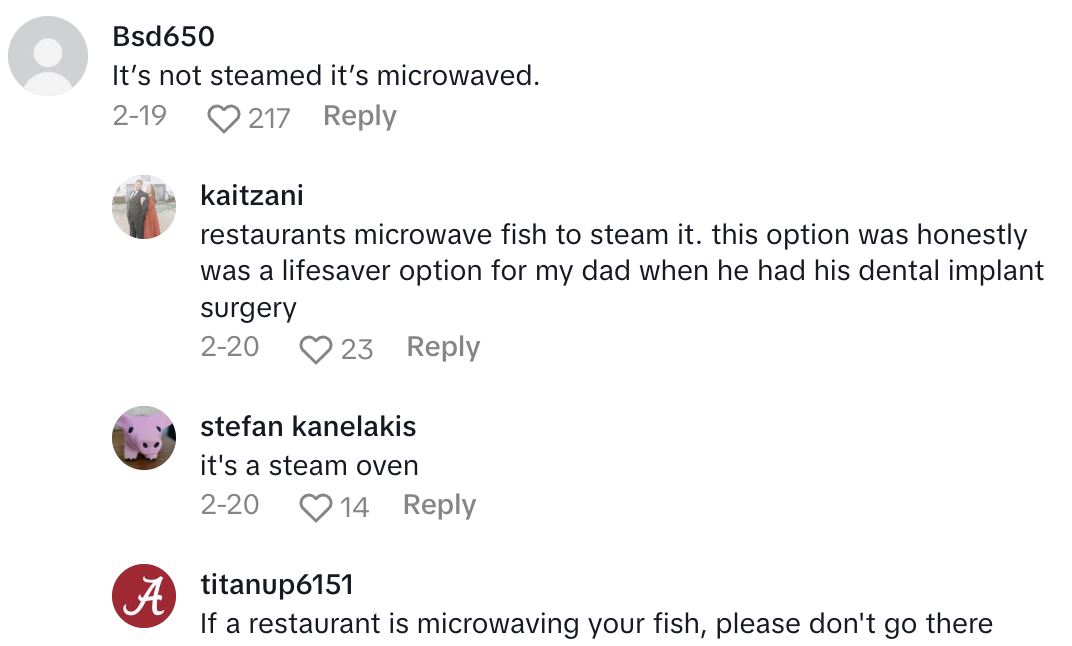Viewport: 1072px width, 646px height.
Task: Click titanup6151's comment about microwaving fish
Action: (596, 624)
